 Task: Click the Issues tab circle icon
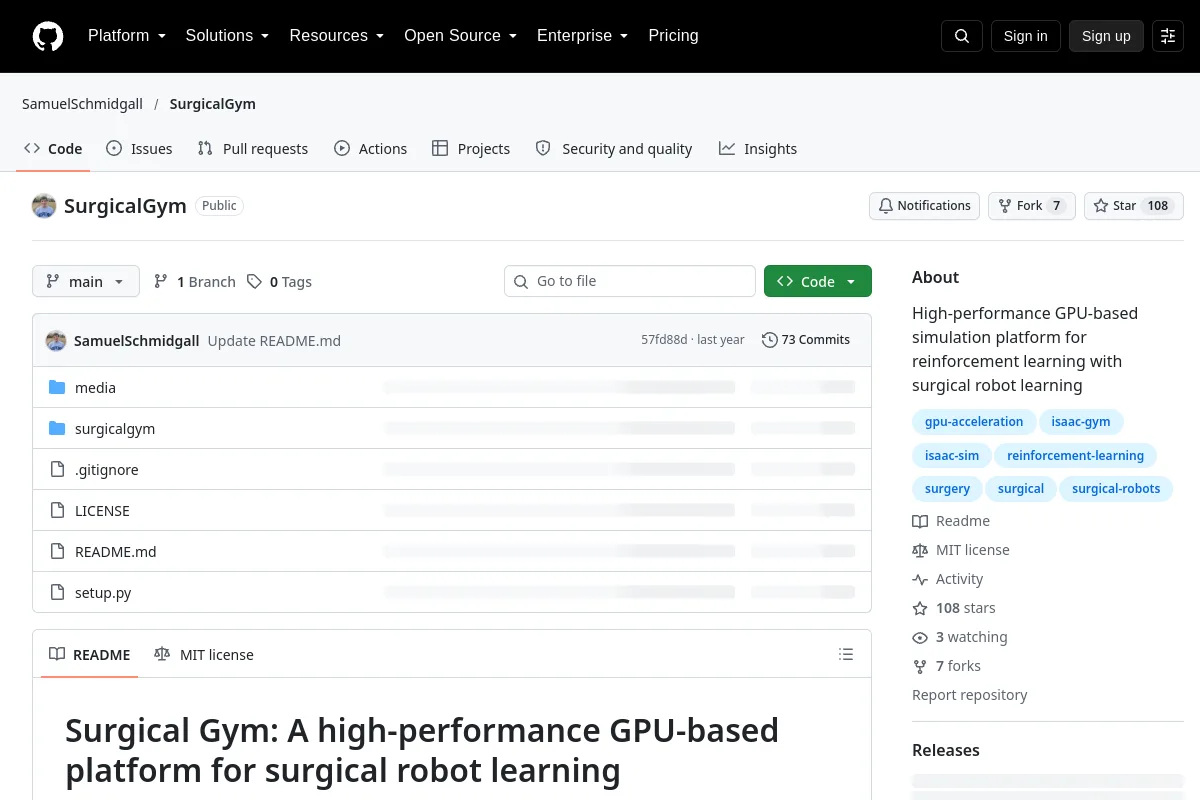click(114, 148)
